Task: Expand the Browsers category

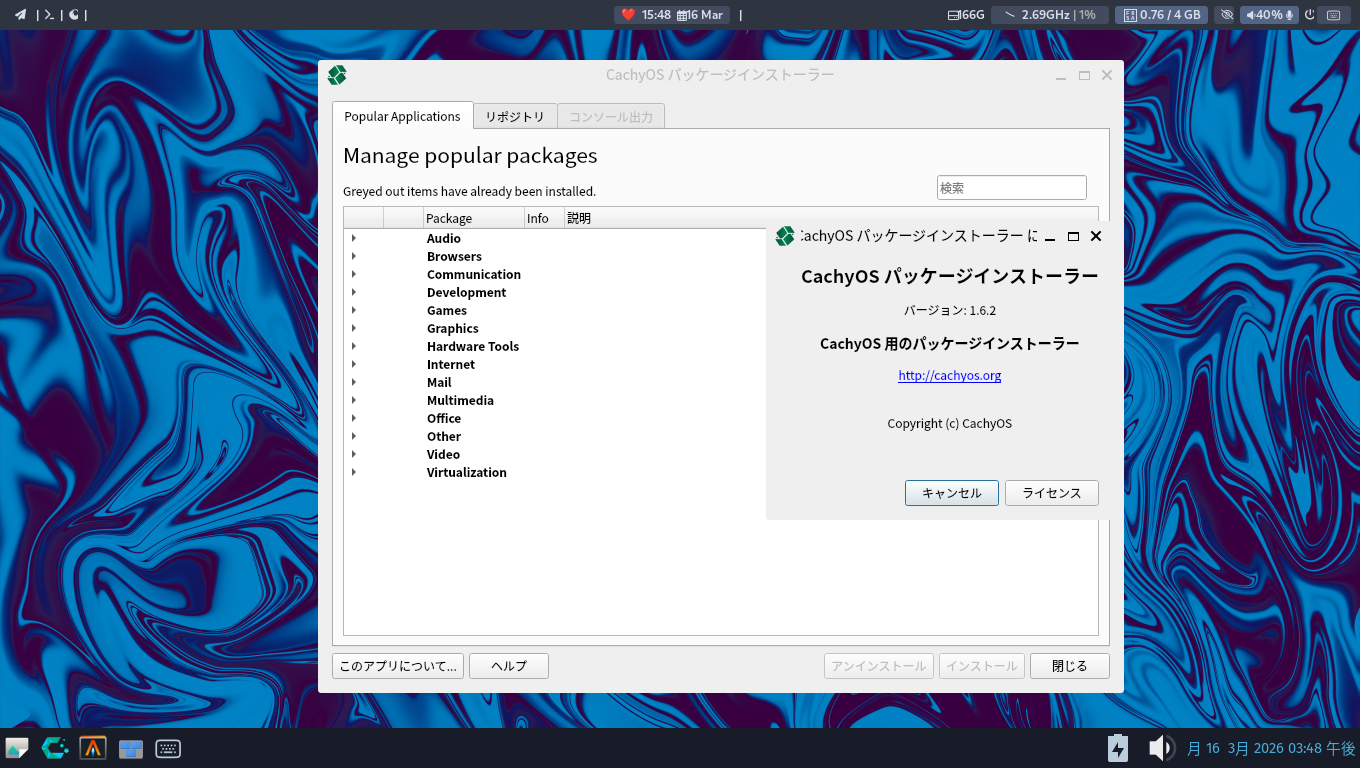Action: point(353,256)
